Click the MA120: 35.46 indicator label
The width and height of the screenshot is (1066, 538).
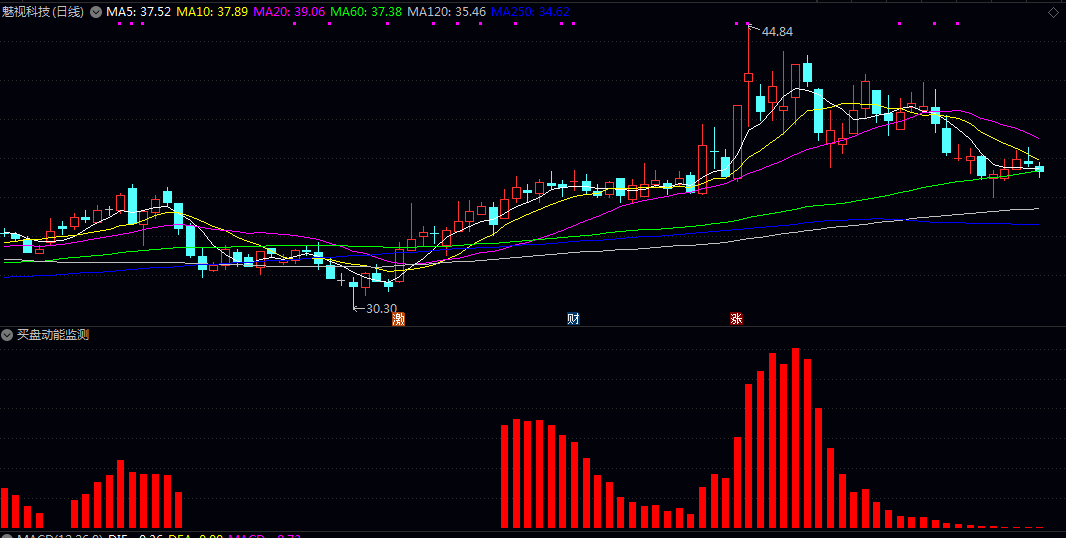click(447, 12)
